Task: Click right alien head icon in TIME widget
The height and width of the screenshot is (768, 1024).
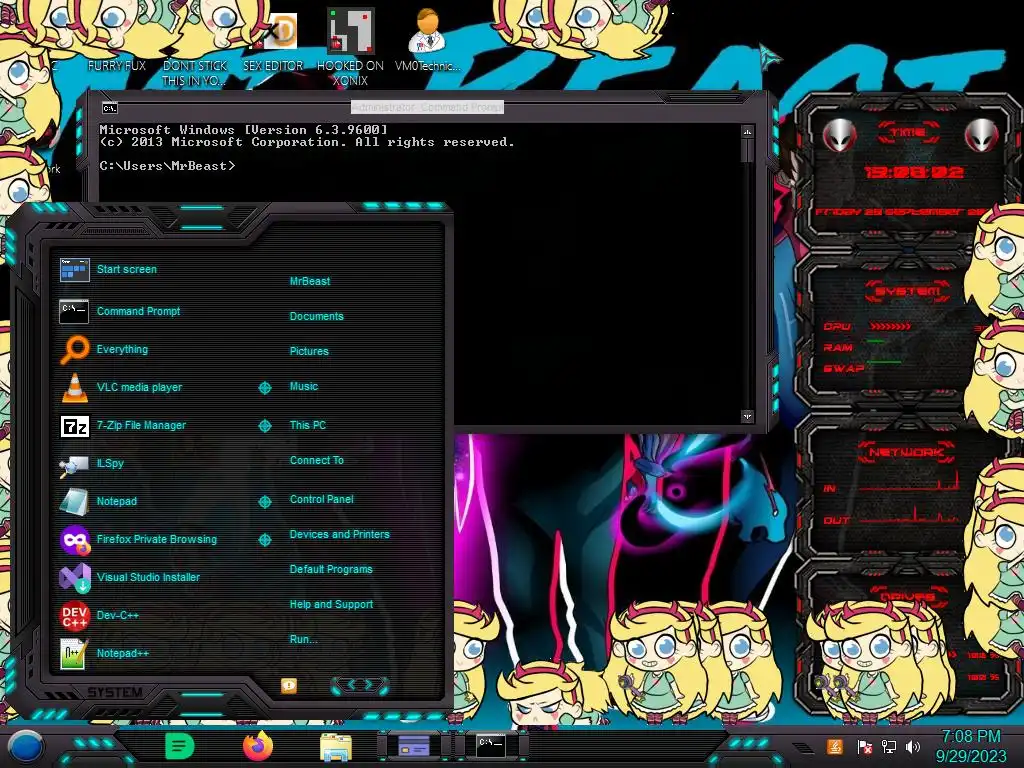Action: [x=982, y=136]
